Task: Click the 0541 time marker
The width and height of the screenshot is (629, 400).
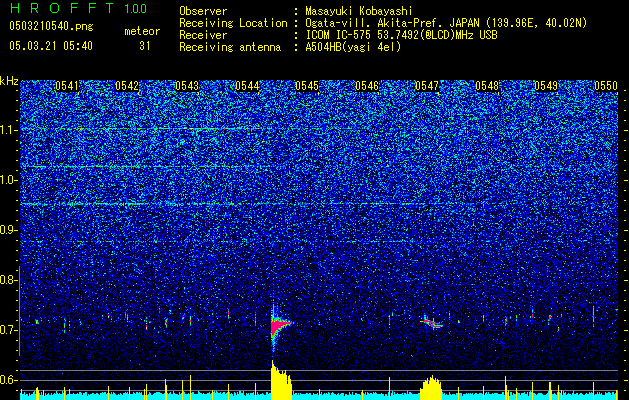Action: (67, 86)
